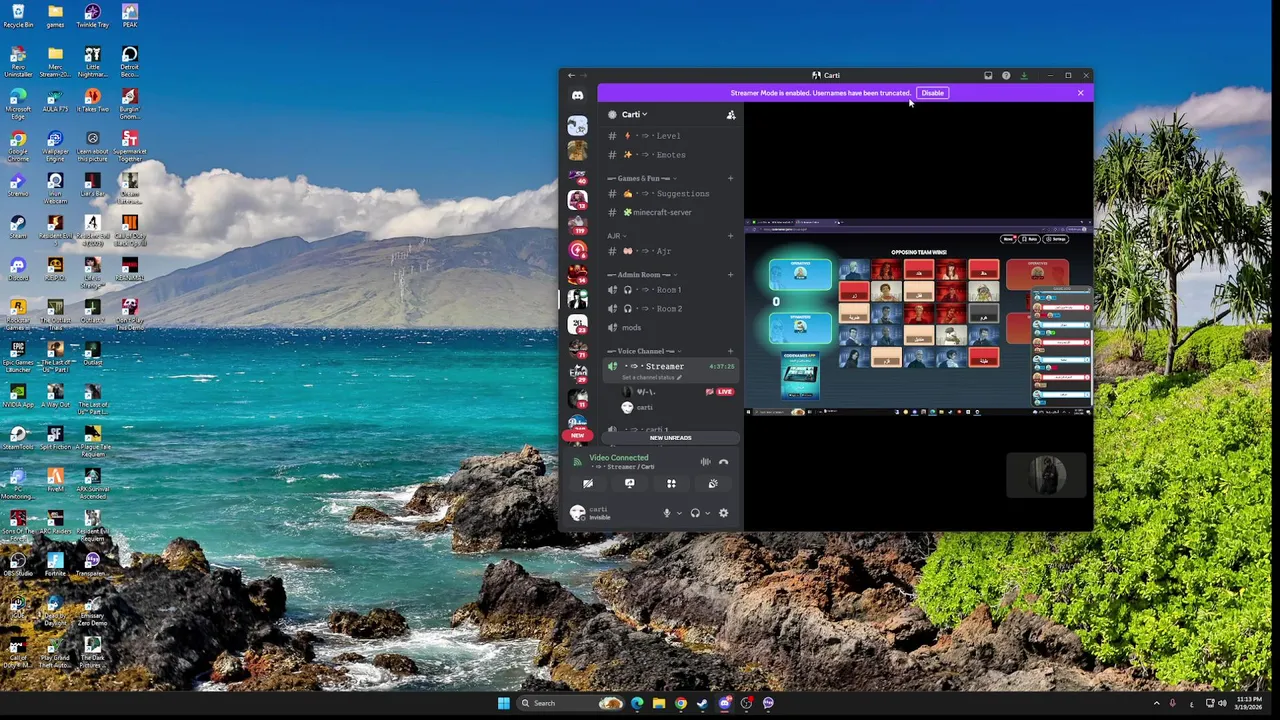Open invite members icon next to Carti

[x=731, y=115]
